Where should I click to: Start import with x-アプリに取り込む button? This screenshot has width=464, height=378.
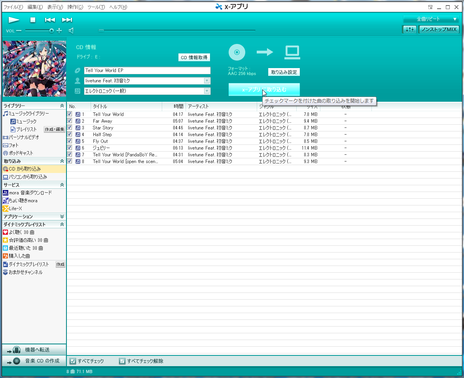pos(264,89)
